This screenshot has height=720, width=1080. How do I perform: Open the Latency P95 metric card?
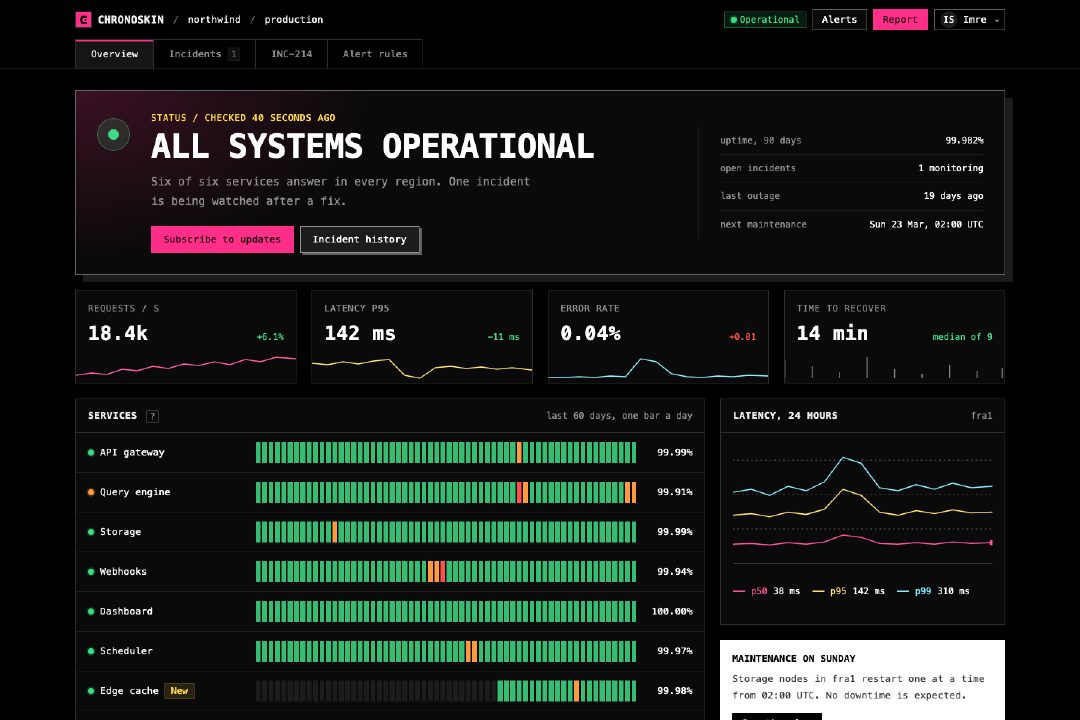pos(422,337)
